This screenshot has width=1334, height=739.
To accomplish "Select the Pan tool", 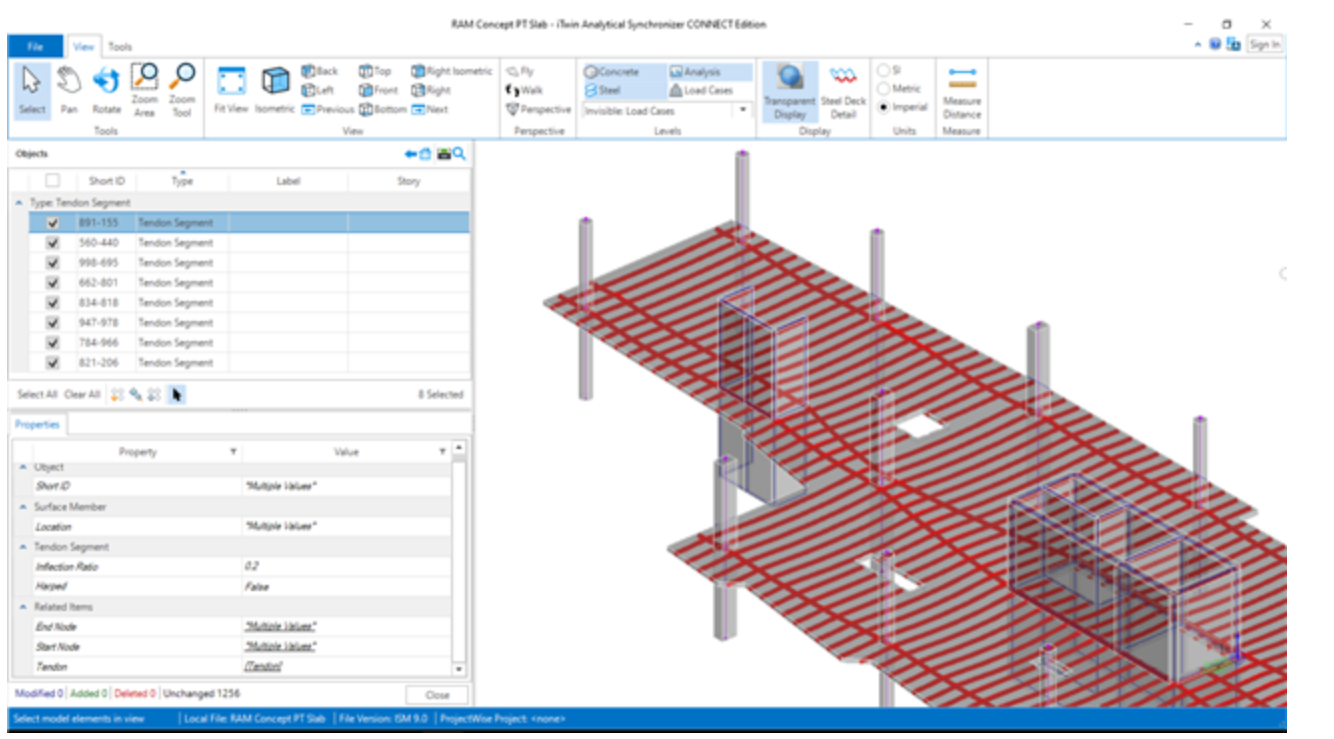I will (68, 88).
